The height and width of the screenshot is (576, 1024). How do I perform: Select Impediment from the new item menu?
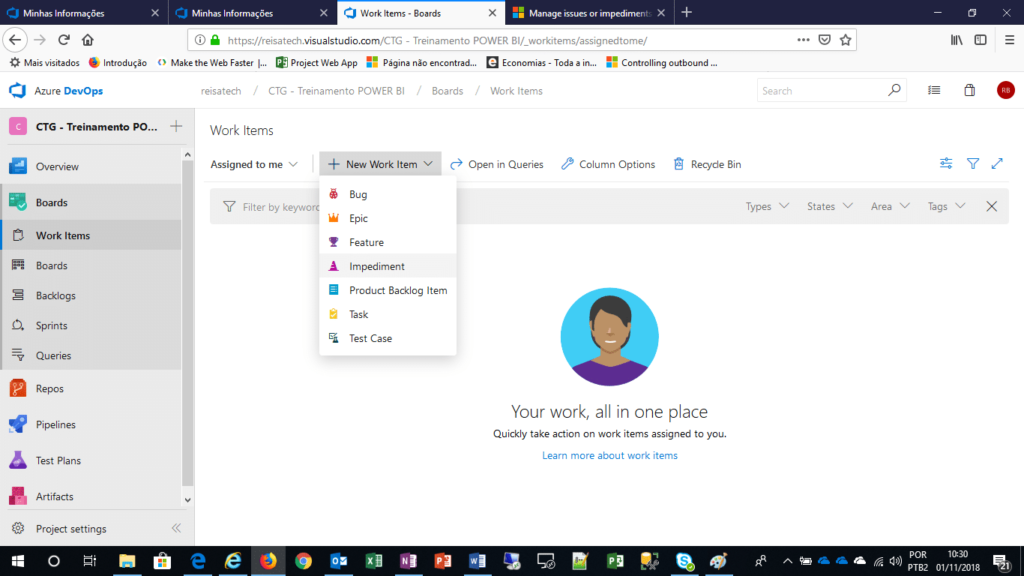pyautogui.click(x=377, y=267)
